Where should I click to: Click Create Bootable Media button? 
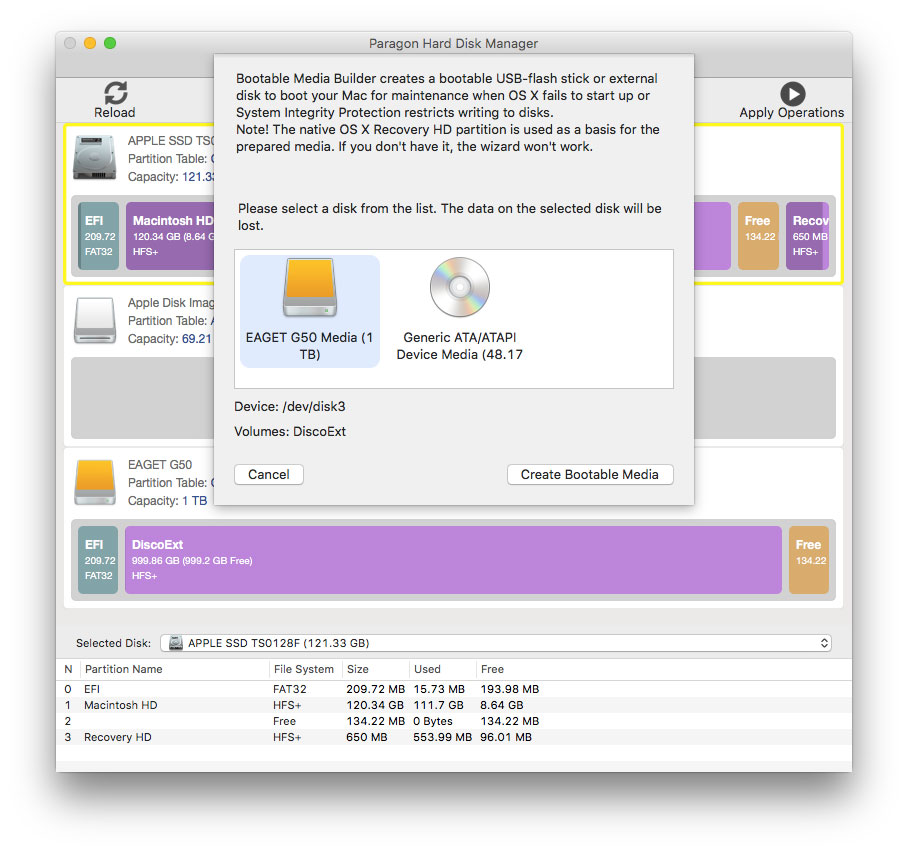[590, 474]
